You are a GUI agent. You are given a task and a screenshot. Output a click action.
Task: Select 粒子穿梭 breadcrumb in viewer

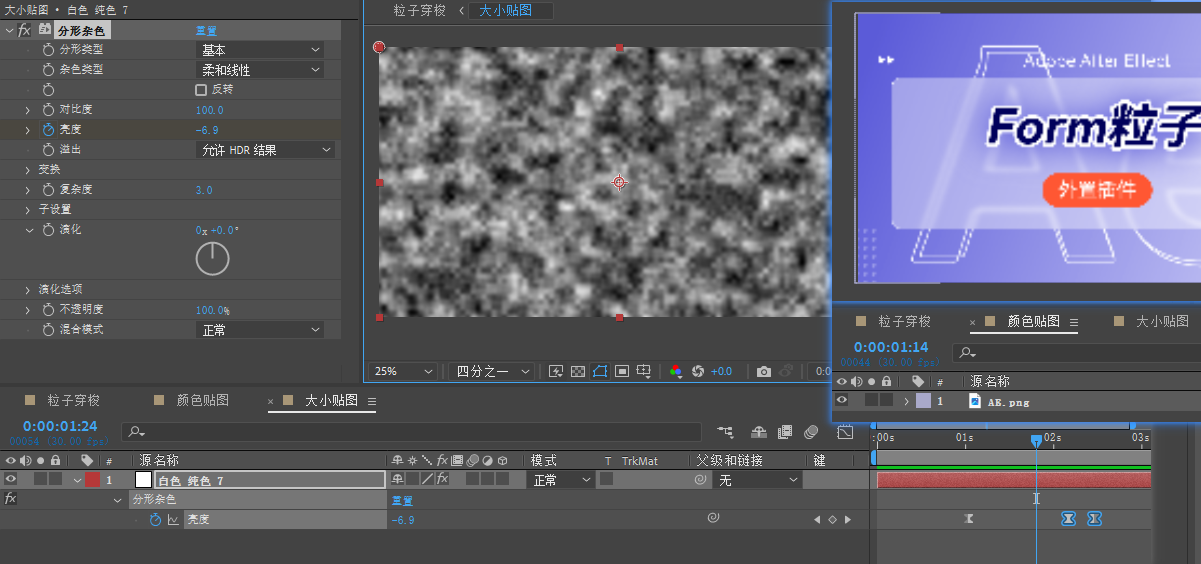[420, 11]
